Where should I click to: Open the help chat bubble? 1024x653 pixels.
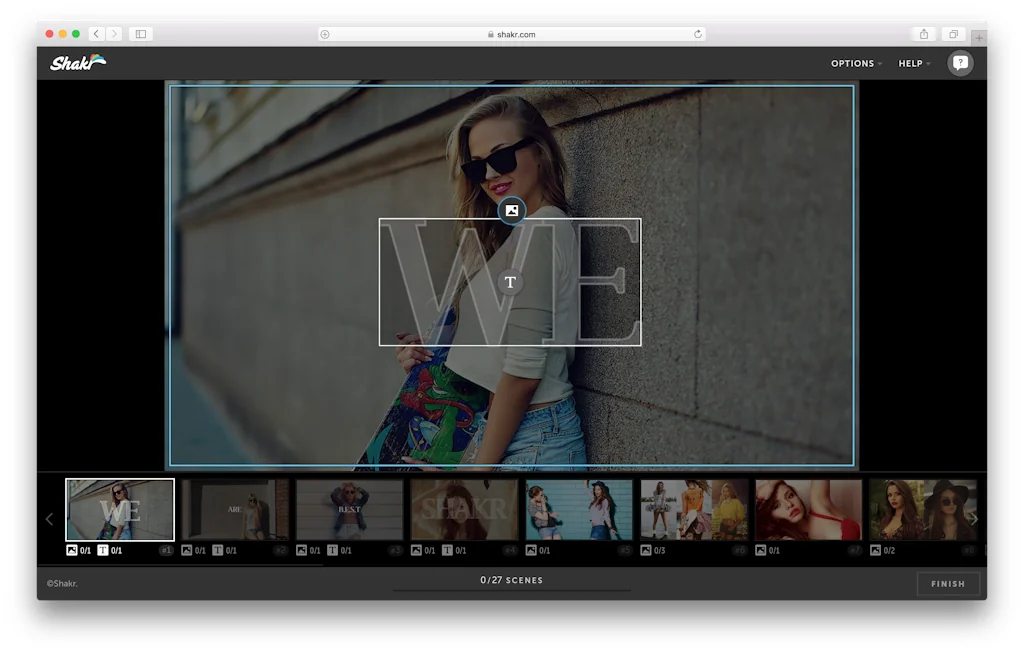[x=960, y=63]
